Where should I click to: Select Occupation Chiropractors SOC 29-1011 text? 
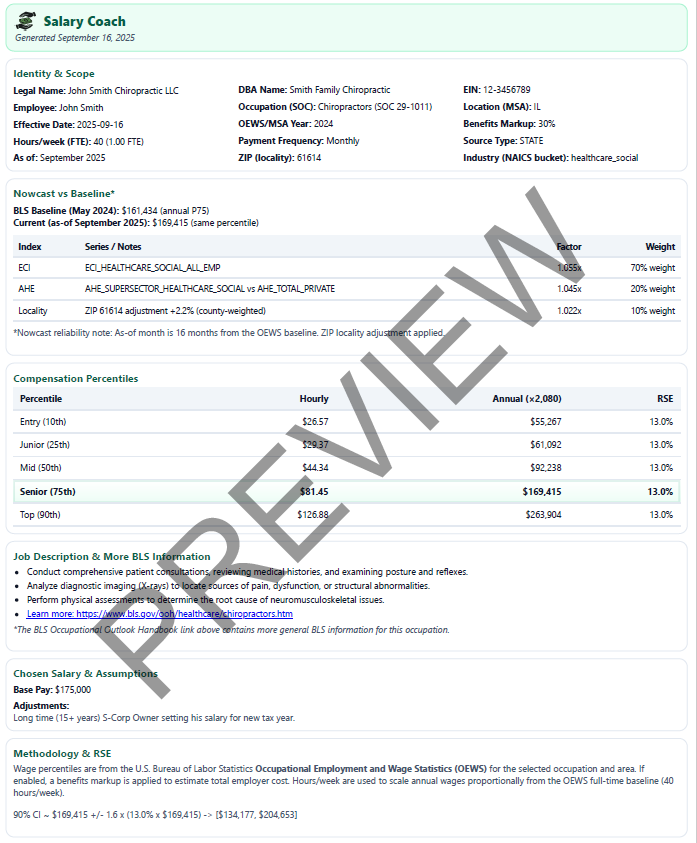(335, 107)
